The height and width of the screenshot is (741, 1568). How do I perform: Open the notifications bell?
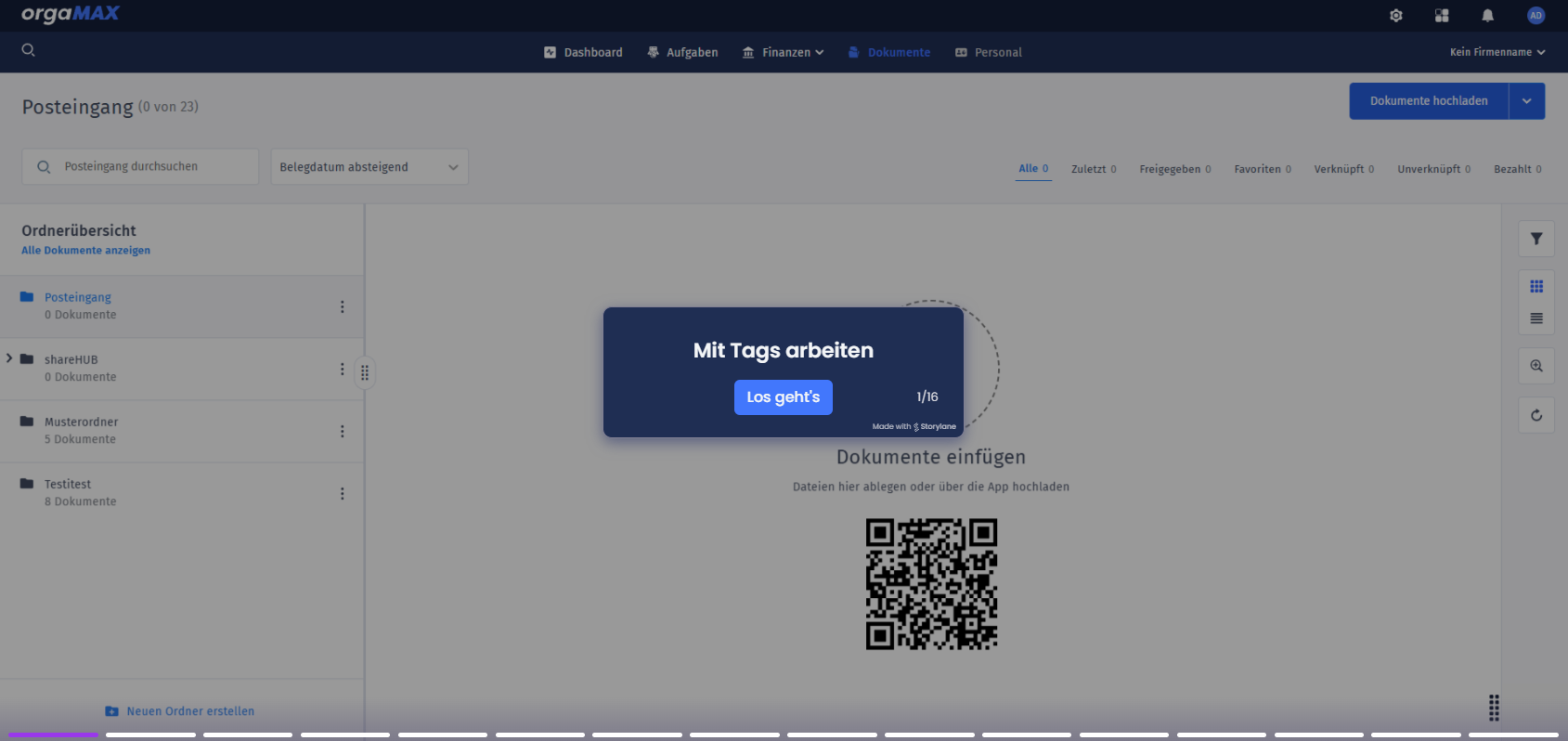pos(1487,16)
